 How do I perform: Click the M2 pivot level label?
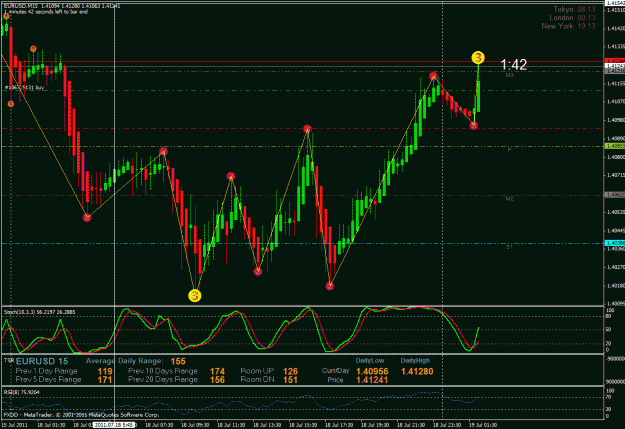[509, 199]
